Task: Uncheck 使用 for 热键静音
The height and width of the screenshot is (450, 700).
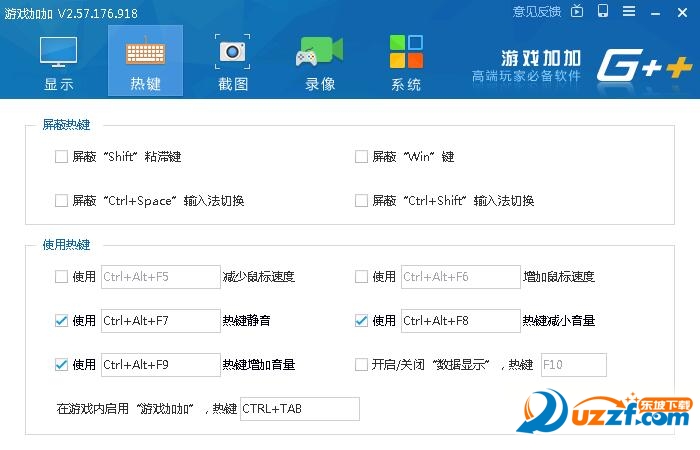Action: [x=61, y=321]
